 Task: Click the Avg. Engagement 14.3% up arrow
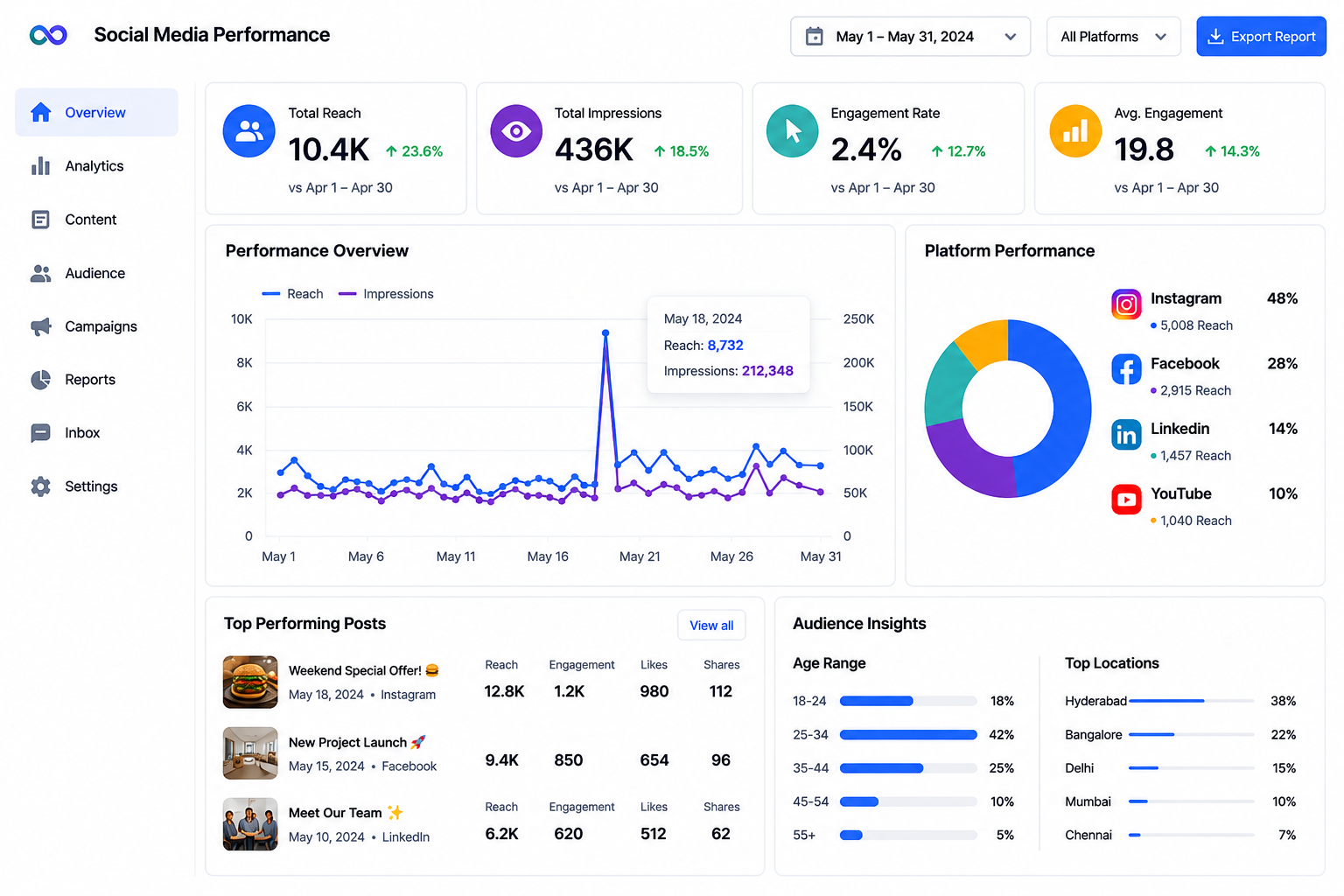coord(1210,151)
